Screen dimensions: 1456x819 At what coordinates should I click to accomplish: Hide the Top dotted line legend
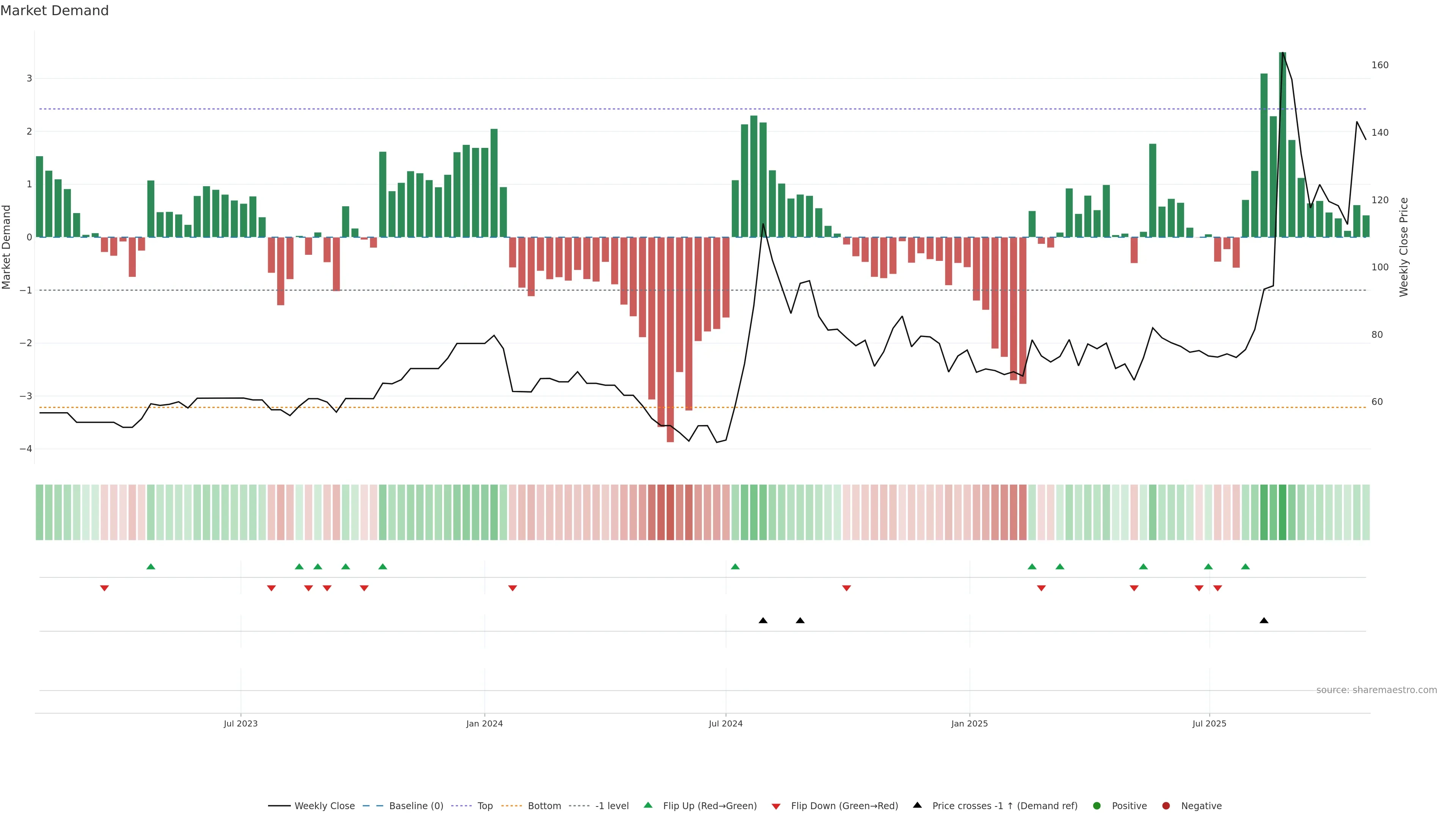[485, 806]
